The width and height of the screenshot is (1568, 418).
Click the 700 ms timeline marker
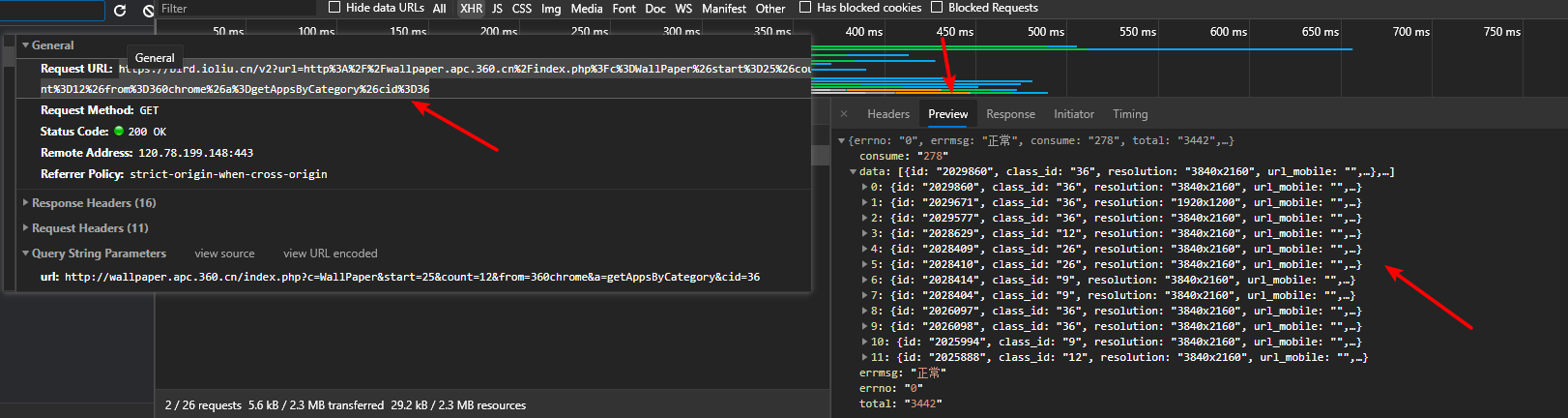pos(1411,32)
